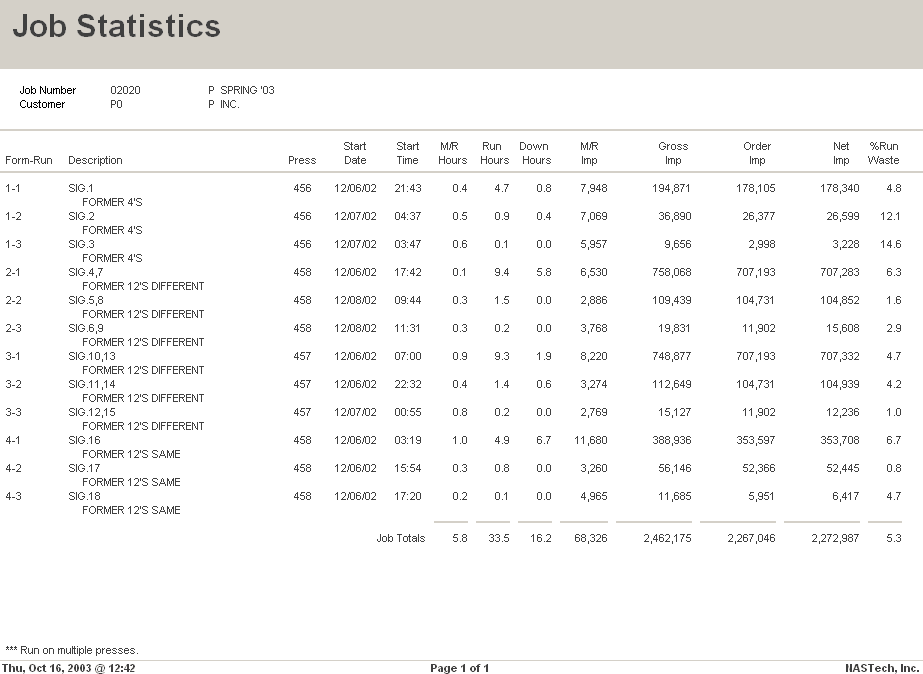Select form-run 1-1 row label
Image resolution: width=923 pixels, height=674 pixels.
(13, 188)
